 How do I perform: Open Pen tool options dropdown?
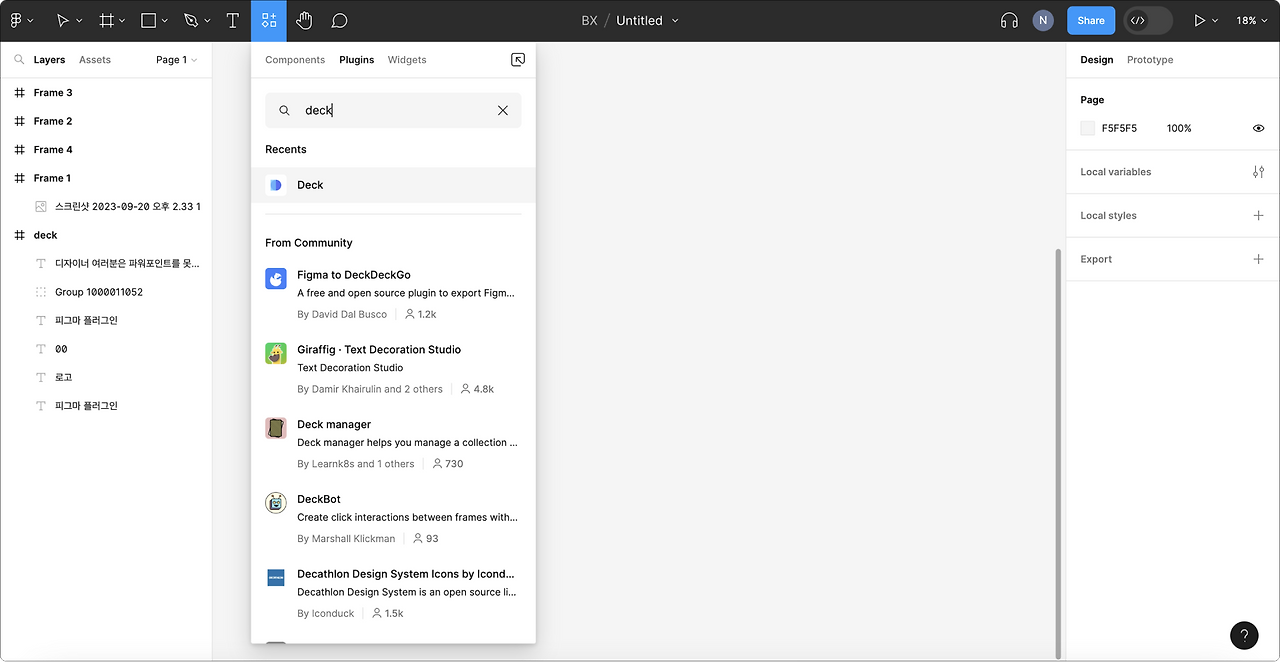(x=207, y=21)
